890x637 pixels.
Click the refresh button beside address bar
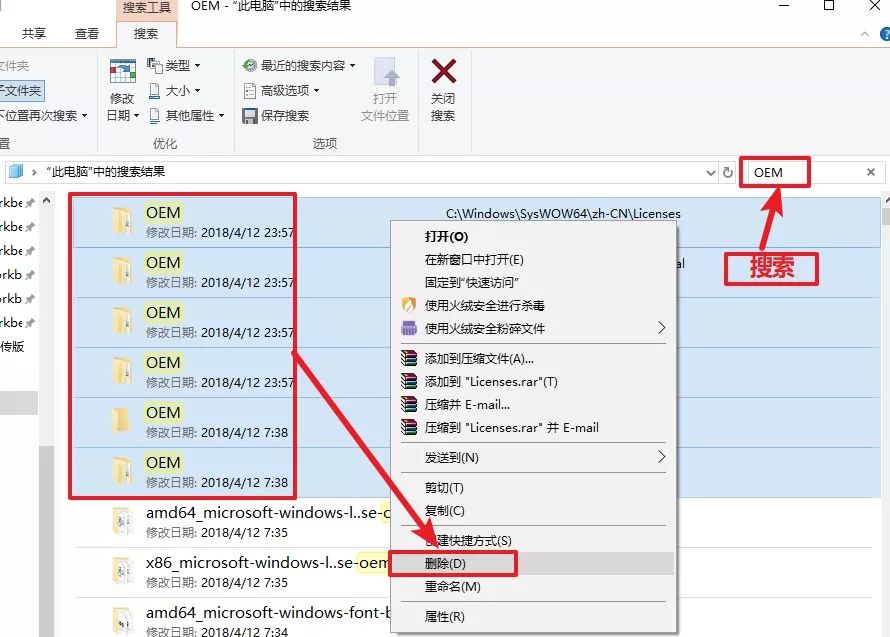coord(728,173)
